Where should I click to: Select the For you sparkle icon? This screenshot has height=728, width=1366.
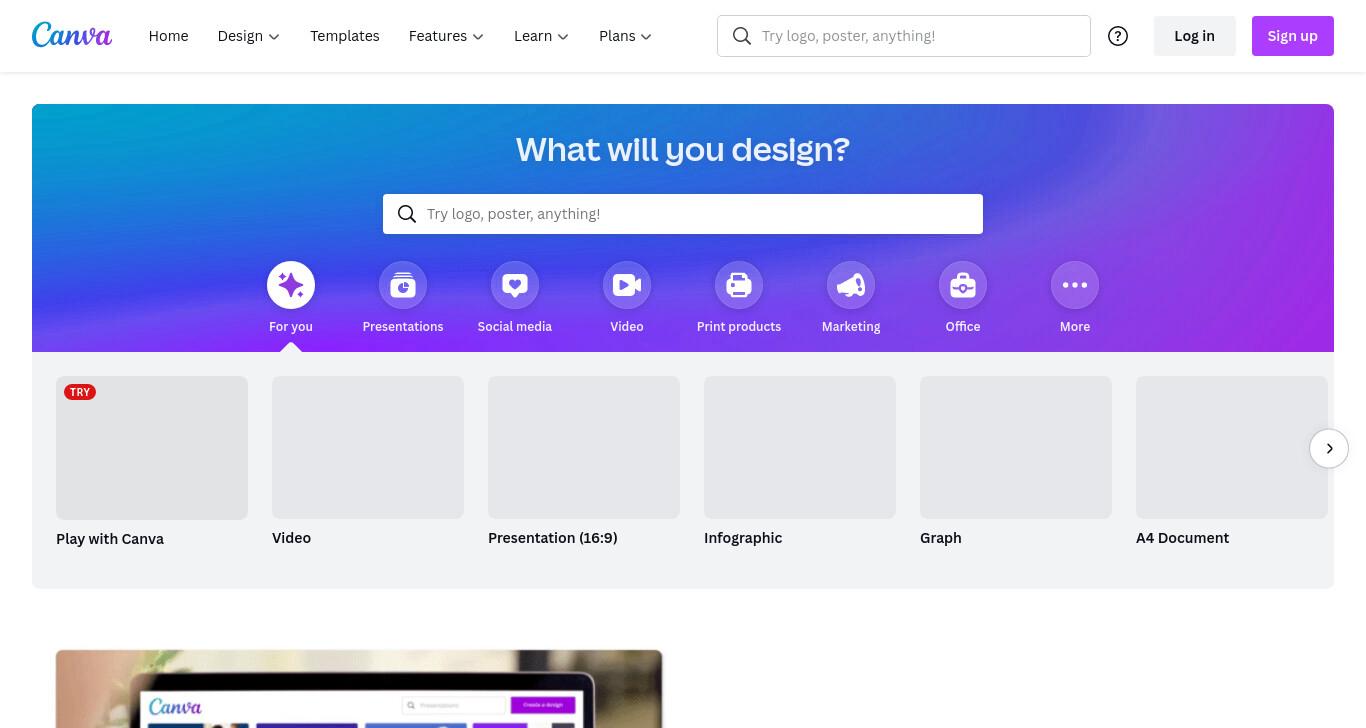coord(291,285)
